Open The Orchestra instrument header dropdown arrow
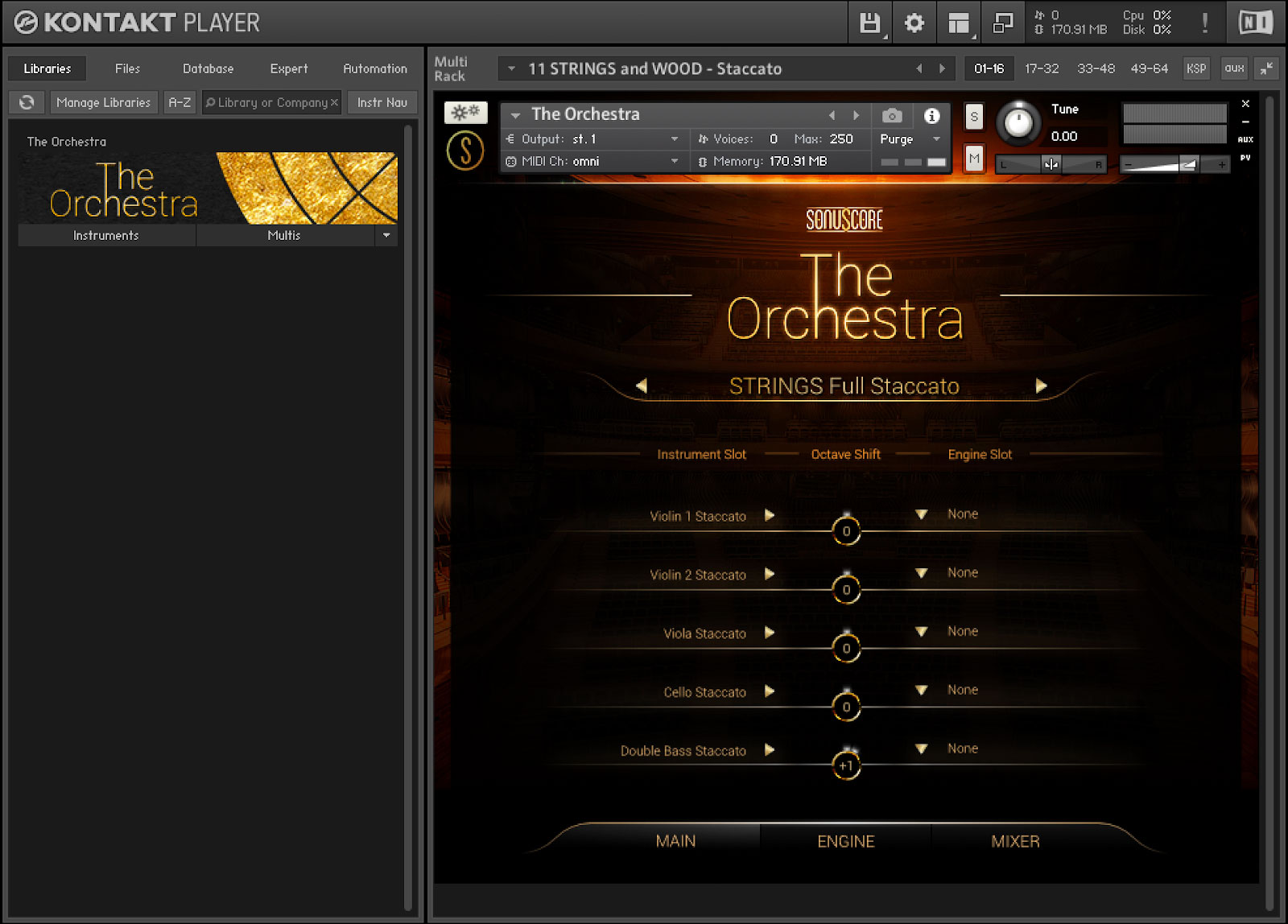This screenshot has width=1288, height=924. pos(515,115)
